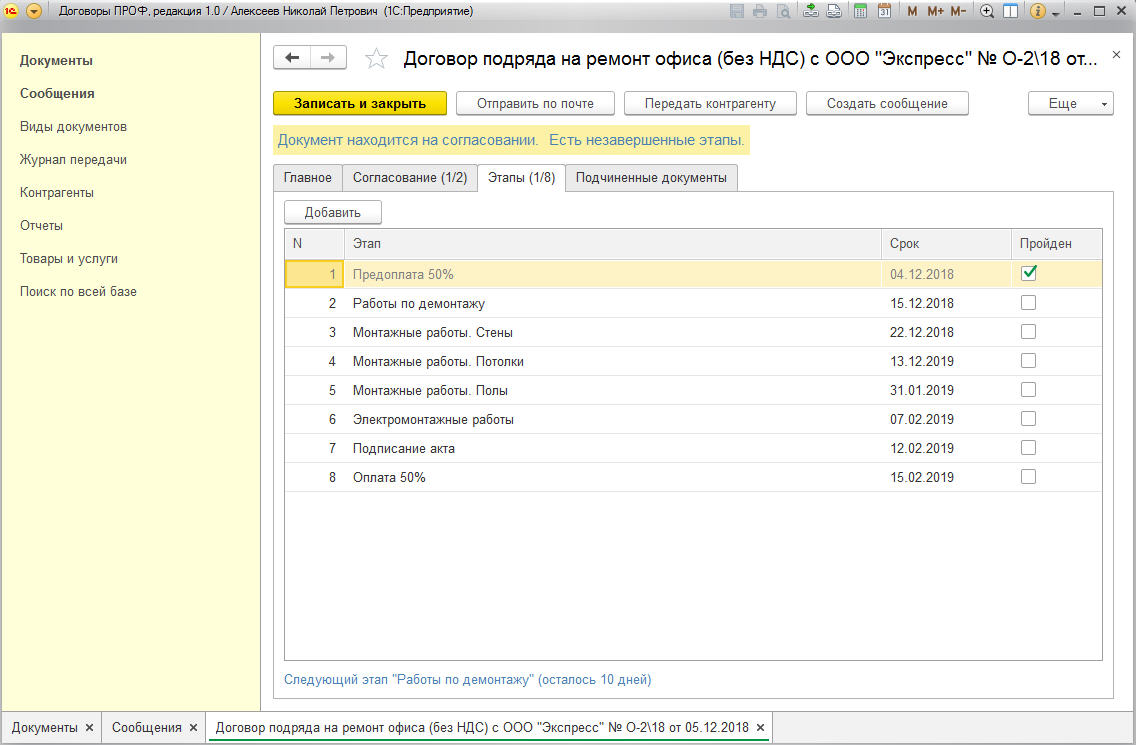Viewport: 1136px width, 745px height.
Task: Click the 'Документ находится на согласовании' link
Action: click(x=408, y=141)
